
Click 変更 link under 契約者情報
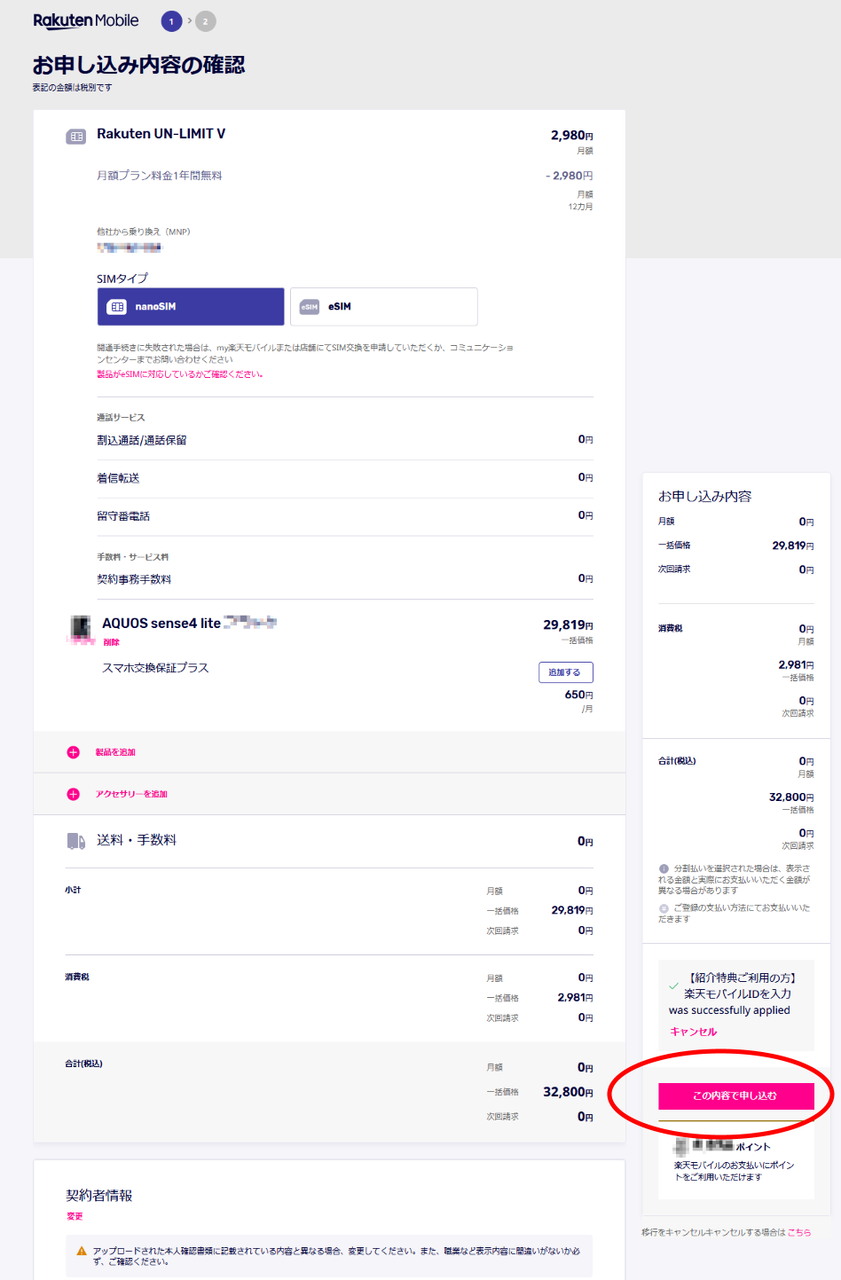click(x=74, y=1216)
